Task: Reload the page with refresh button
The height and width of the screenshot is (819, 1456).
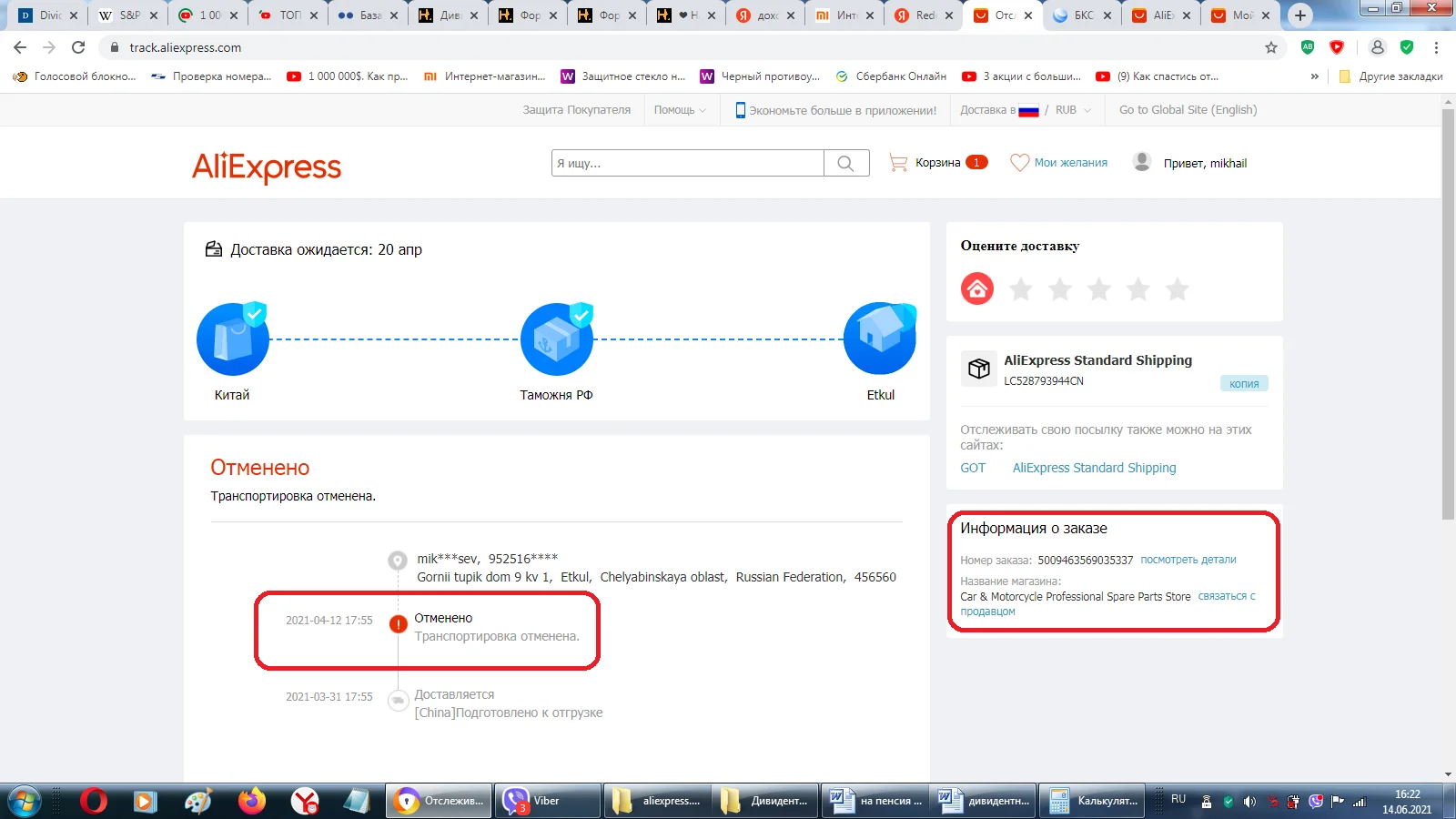Action: pos(78,47)
